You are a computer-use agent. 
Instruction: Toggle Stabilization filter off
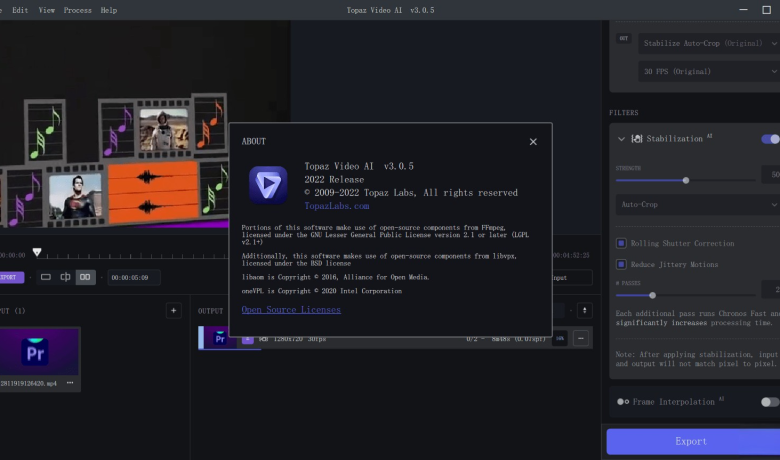click(x=770, y=139)
